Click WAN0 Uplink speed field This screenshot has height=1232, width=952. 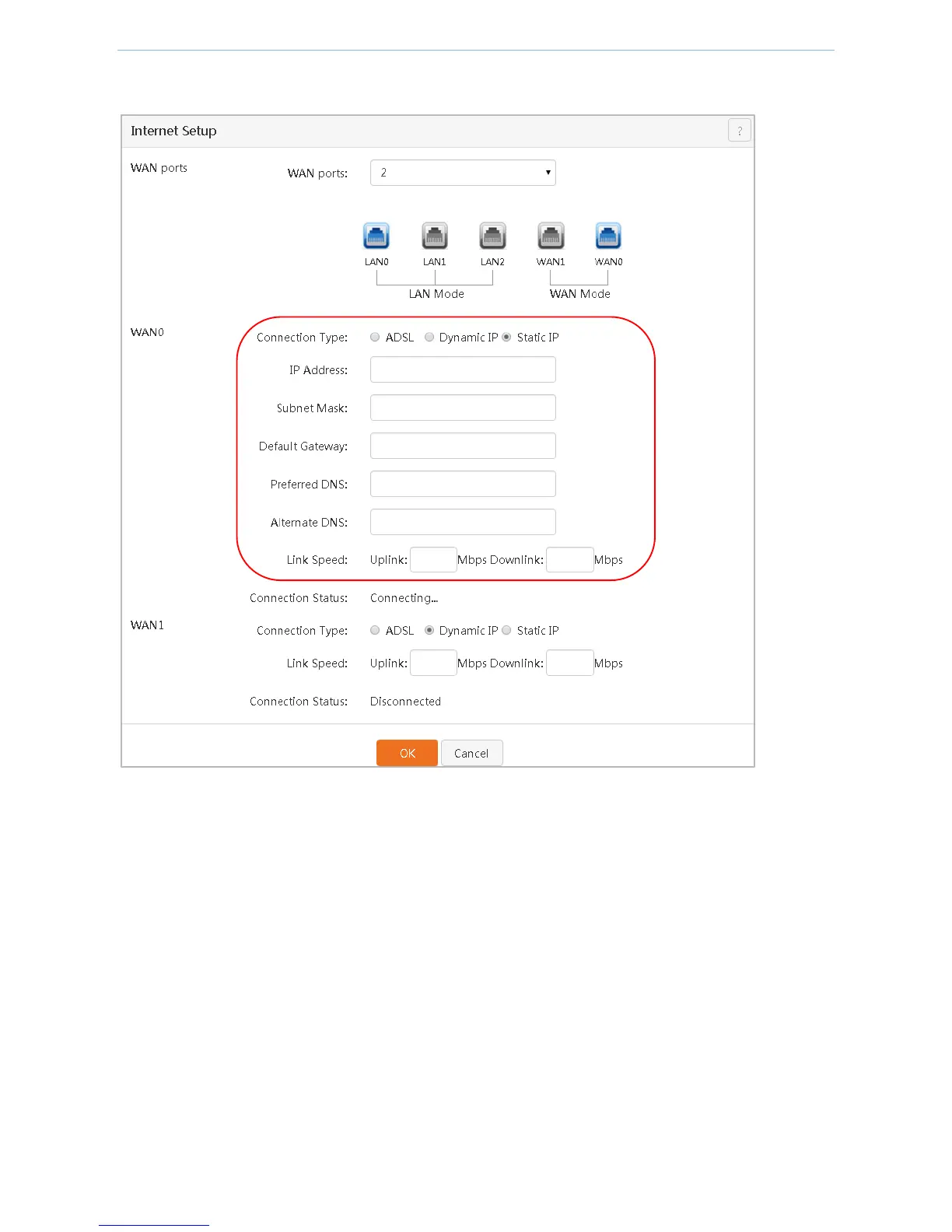[x=433, y=560]
